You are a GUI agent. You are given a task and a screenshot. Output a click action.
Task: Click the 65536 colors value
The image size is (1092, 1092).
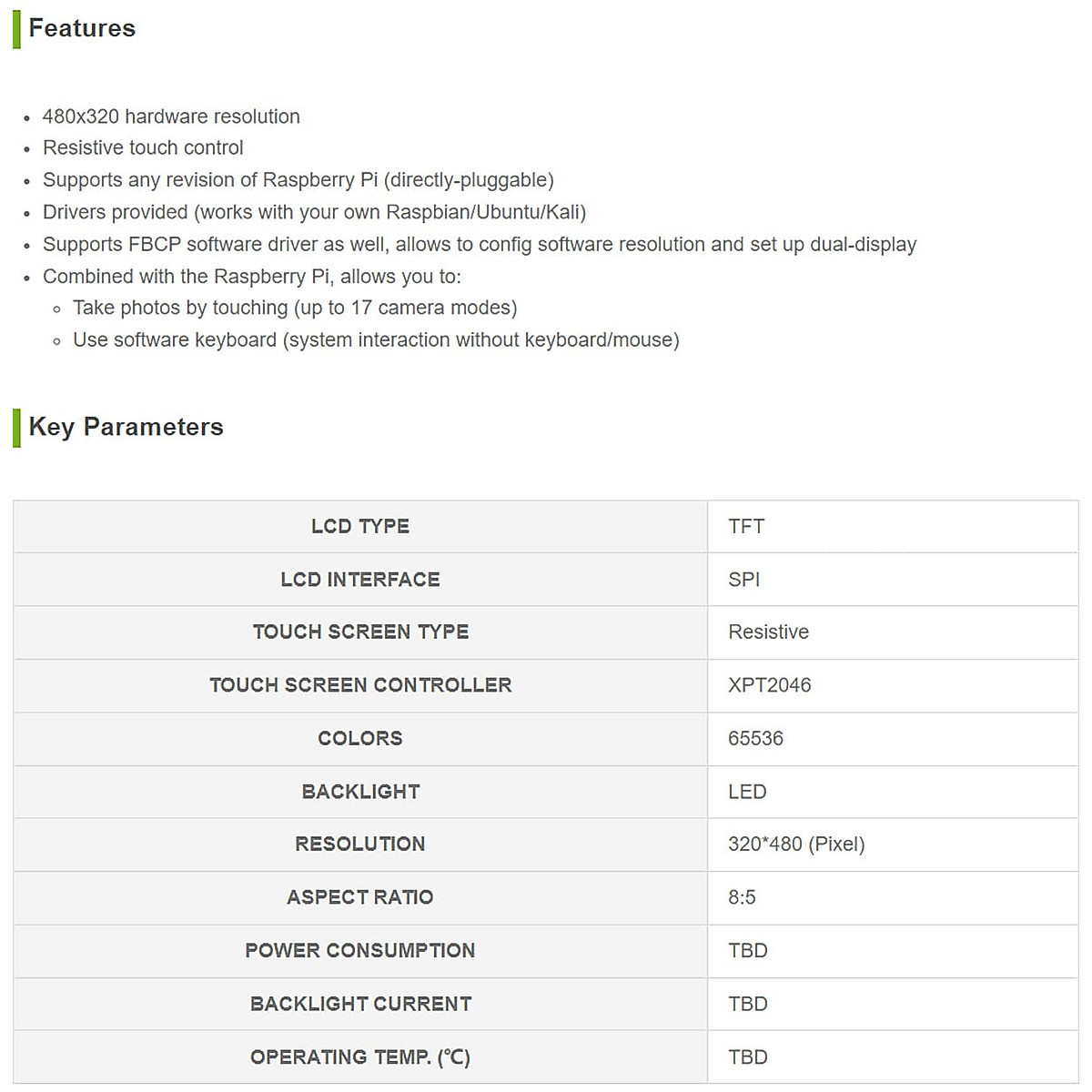755,738
